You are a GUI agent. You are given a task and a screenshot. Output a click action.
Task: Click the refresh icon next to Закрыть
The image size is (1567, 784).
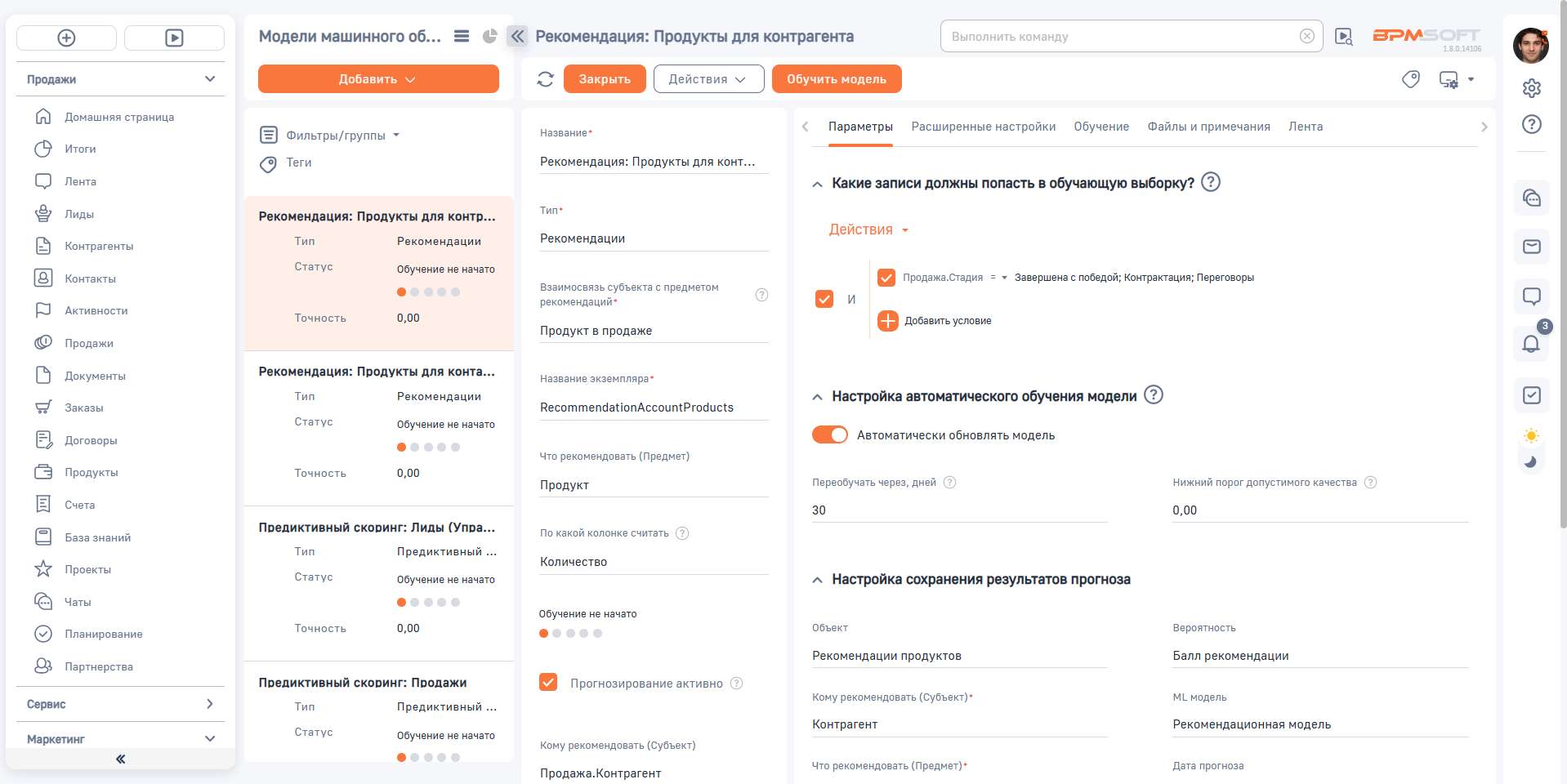[545, 79]
